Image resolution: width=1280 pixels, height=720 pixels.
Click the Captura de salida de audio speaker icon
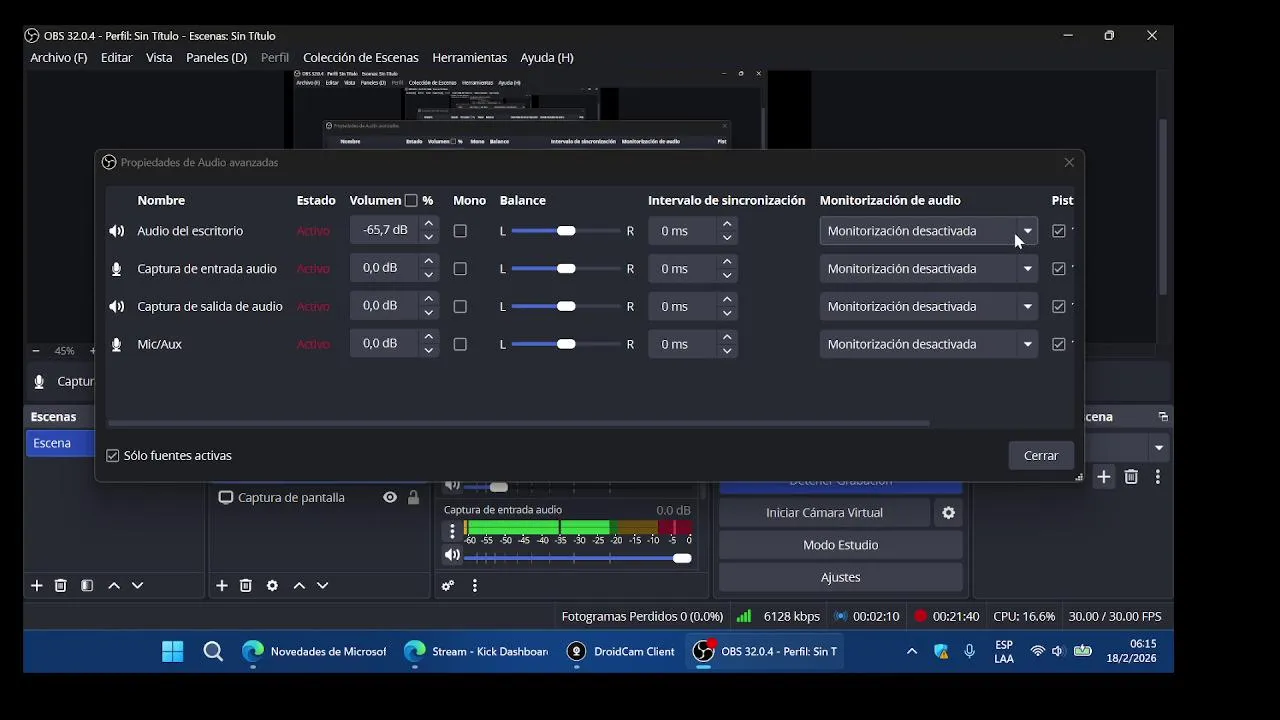117,307
